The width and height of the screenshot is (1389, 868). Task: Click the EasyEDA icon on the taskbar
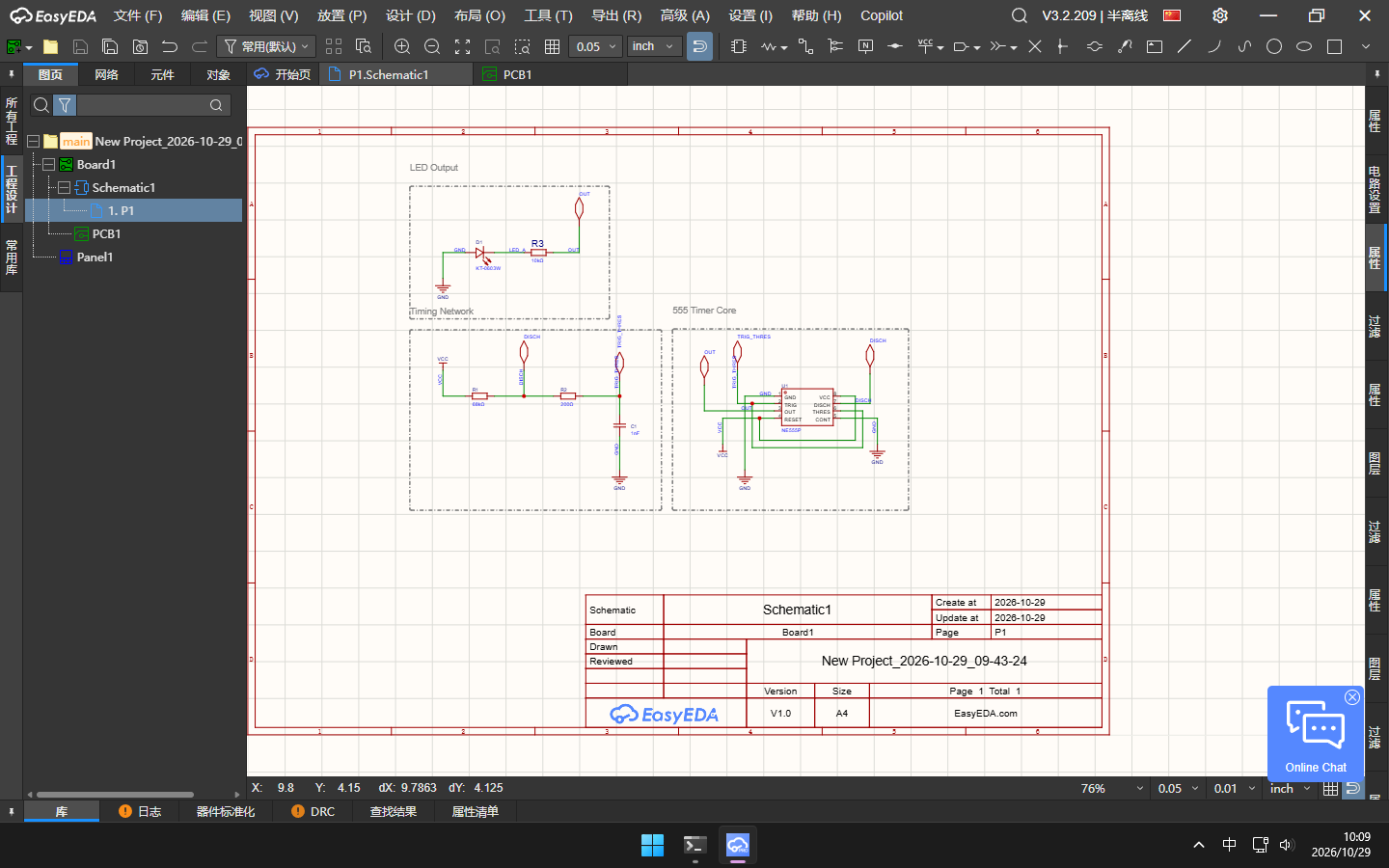738,845
